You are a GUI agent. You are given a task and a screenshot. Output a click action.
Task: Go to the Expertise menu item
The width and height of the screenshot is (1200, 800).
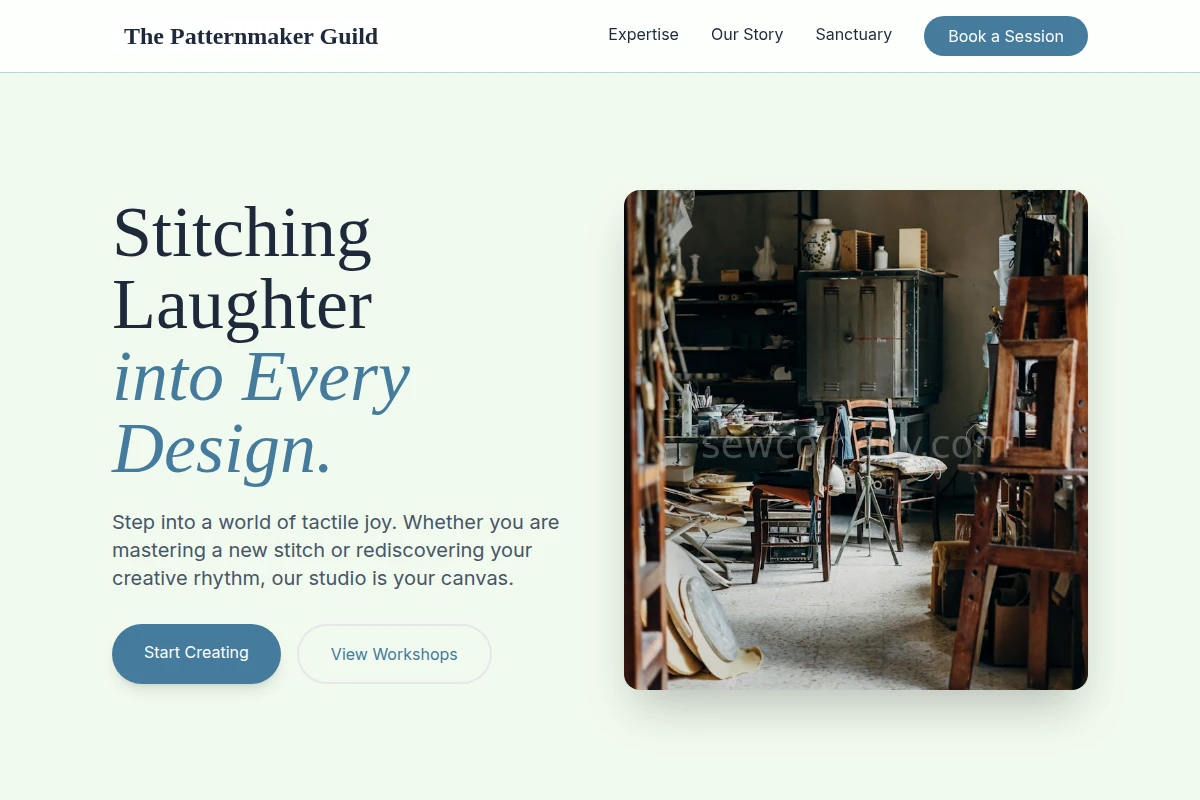coord(643,34)
